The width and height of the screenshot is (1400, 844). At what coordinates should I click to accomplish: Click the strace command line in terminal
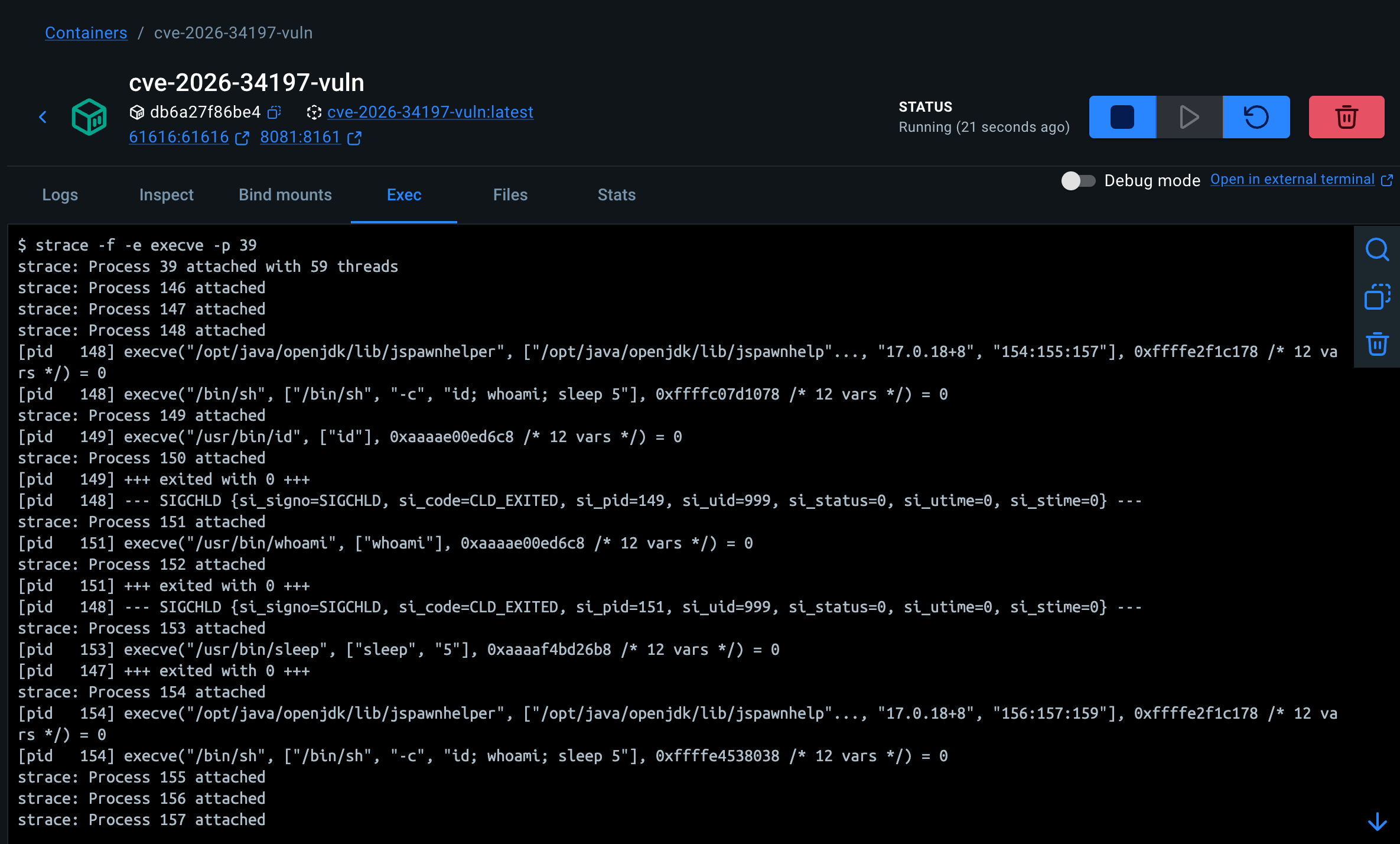click(x=137, y=245)
